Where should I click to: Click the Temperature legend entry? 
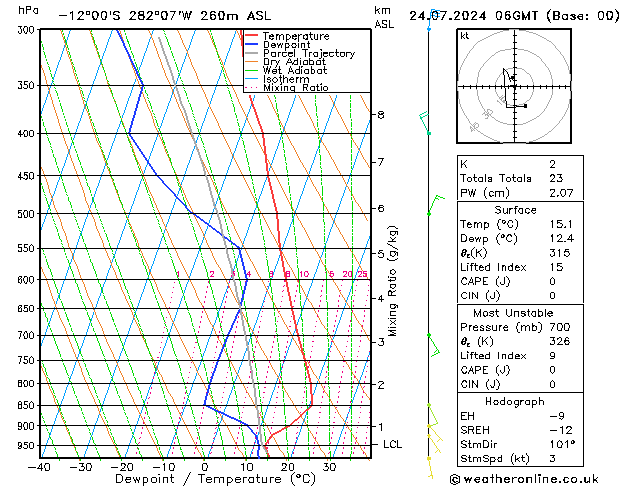[x=287, y=36]
